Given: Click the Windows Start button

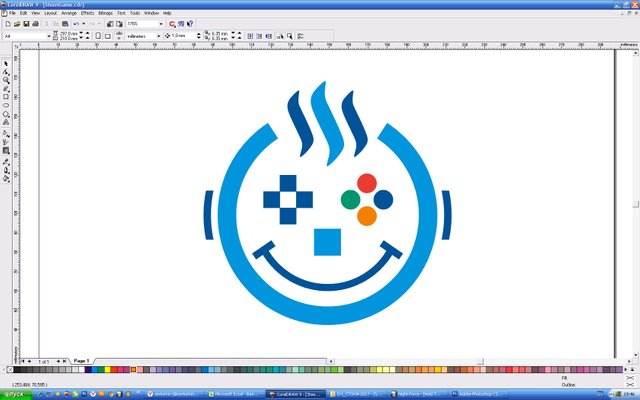Looking at the screenshot, I should pos(16,394).
